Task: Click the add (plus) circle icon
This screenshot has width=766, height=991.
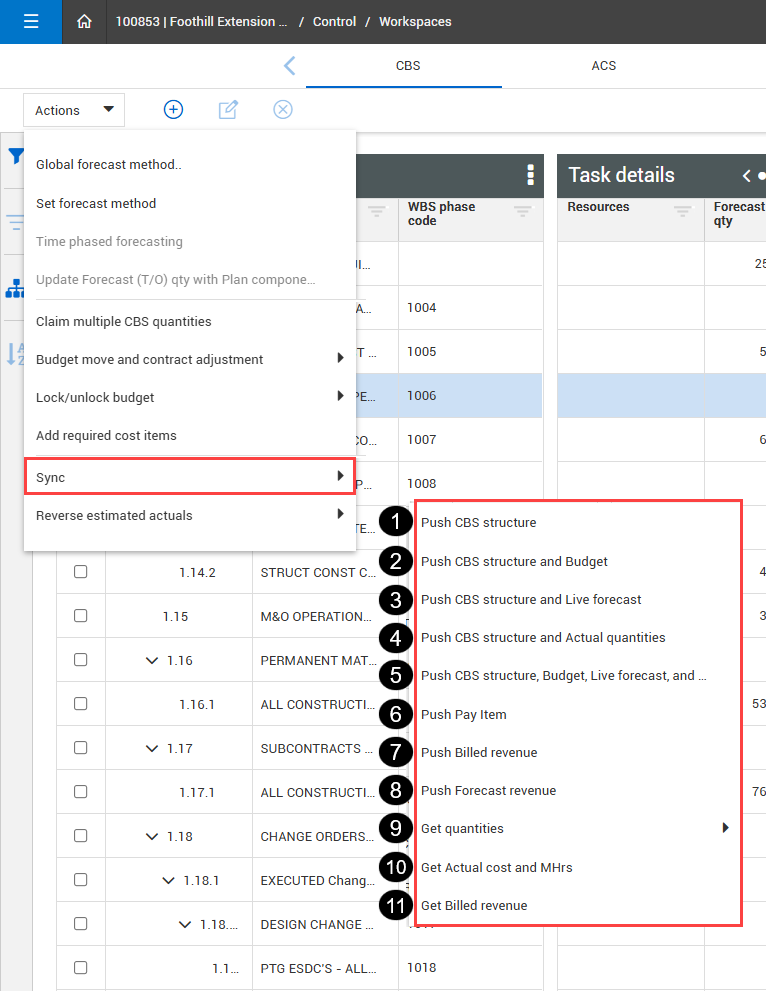Action: tap(173, 110)
